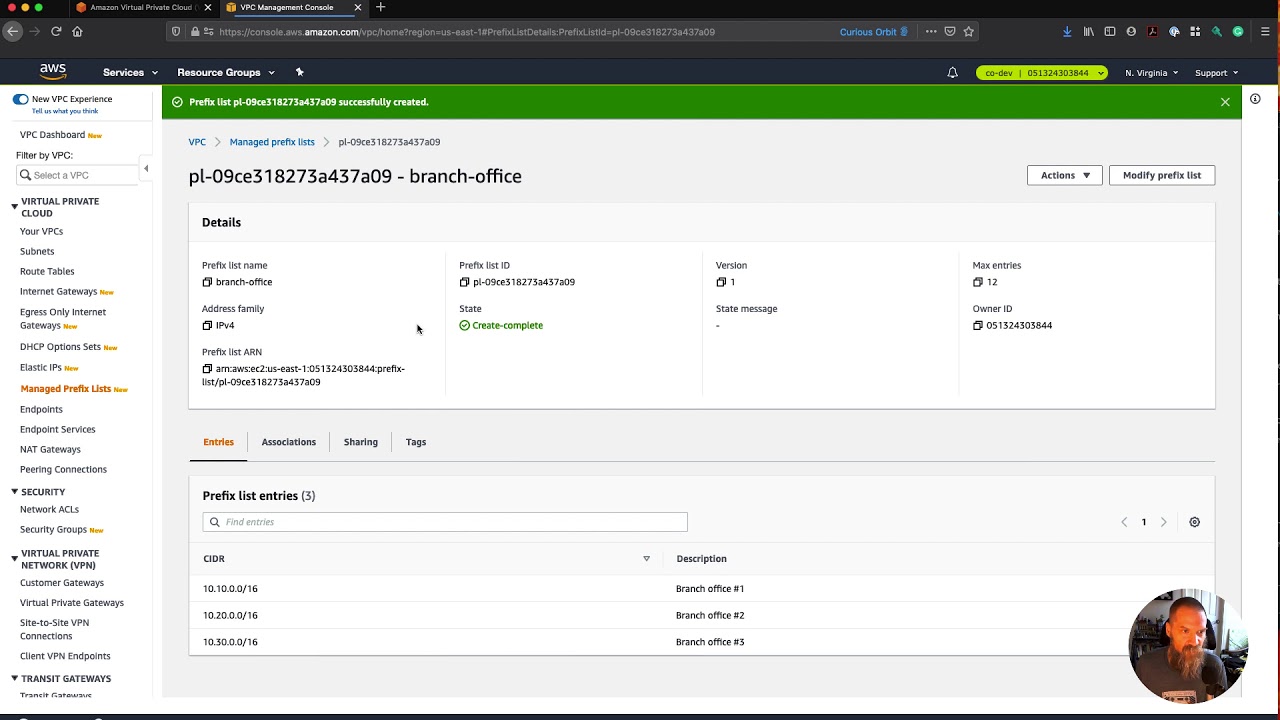
Task: Collapse the SECURITY section
Action: [x=14, y=491]
